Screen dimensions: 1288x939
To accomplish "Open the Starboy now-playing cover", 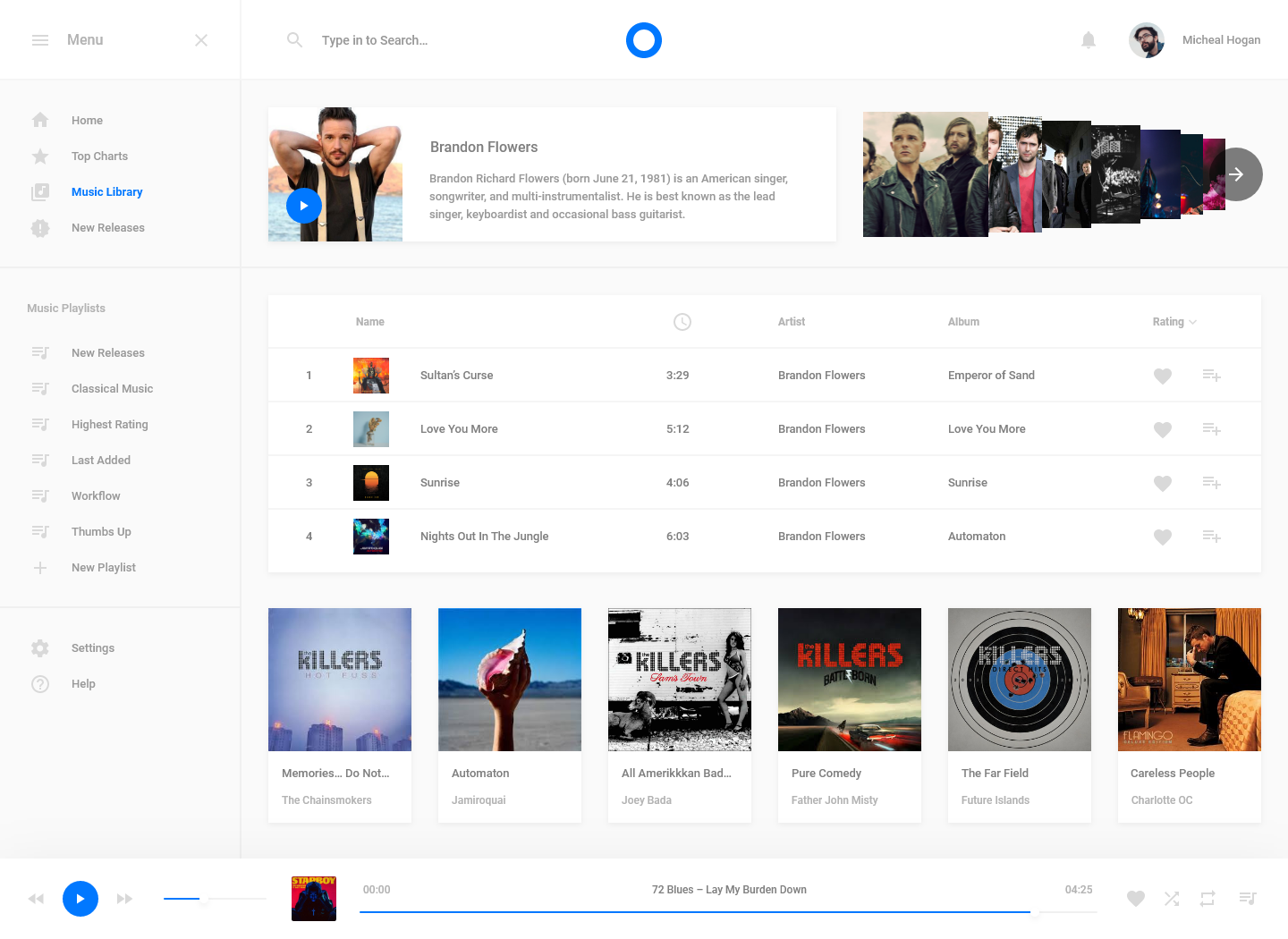I will coord(314,899).
